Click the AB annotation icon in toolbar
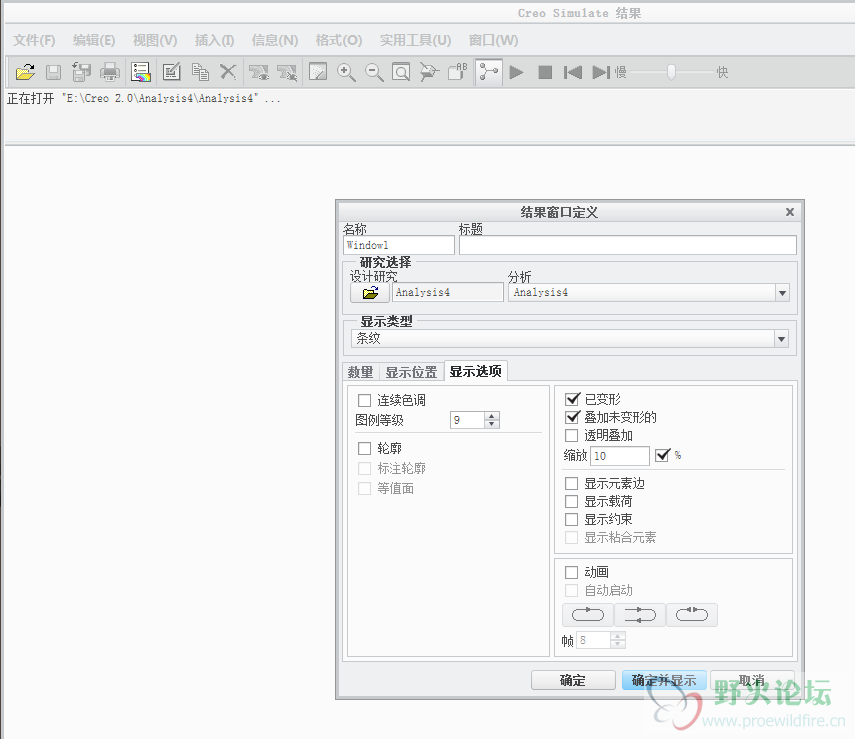Image resolution: width=855 pixels, height=739 pixels. pos(458,72)
